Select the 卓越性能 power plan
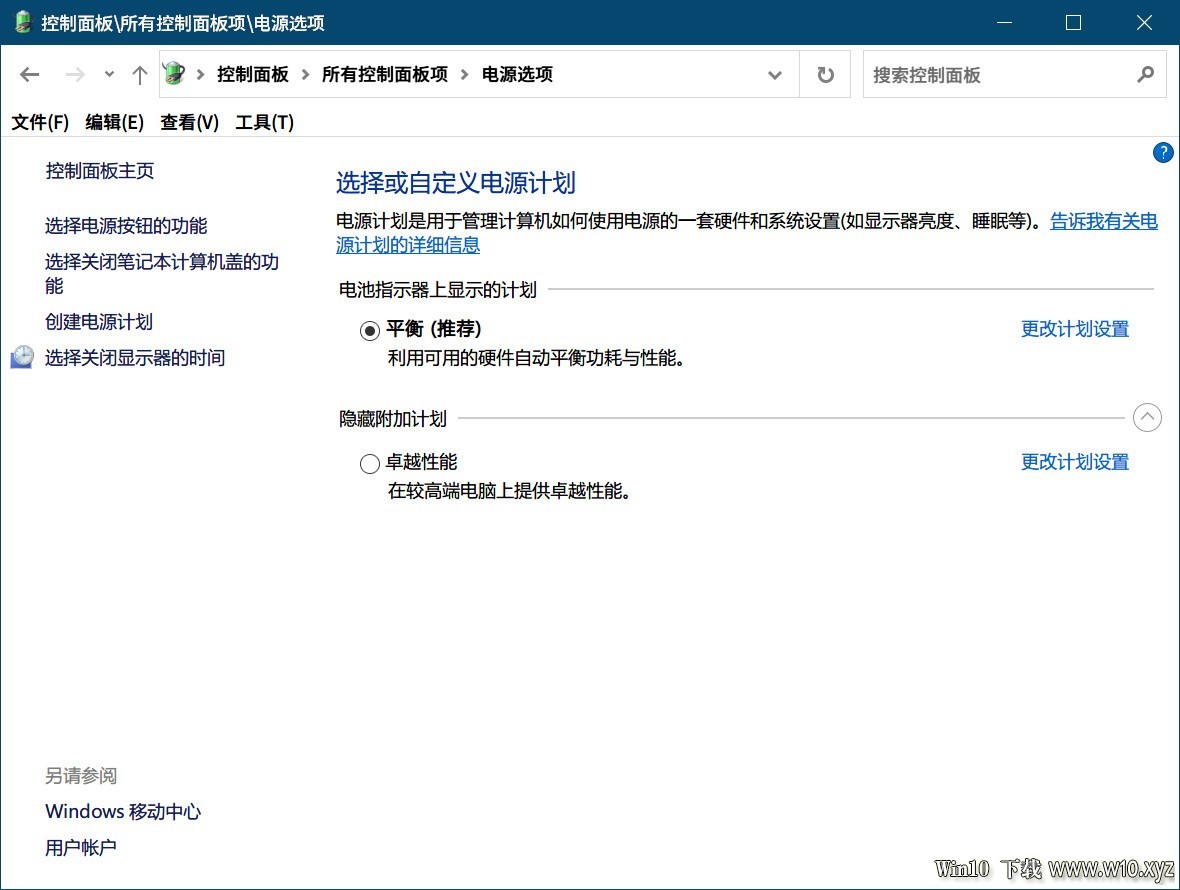 370,463
